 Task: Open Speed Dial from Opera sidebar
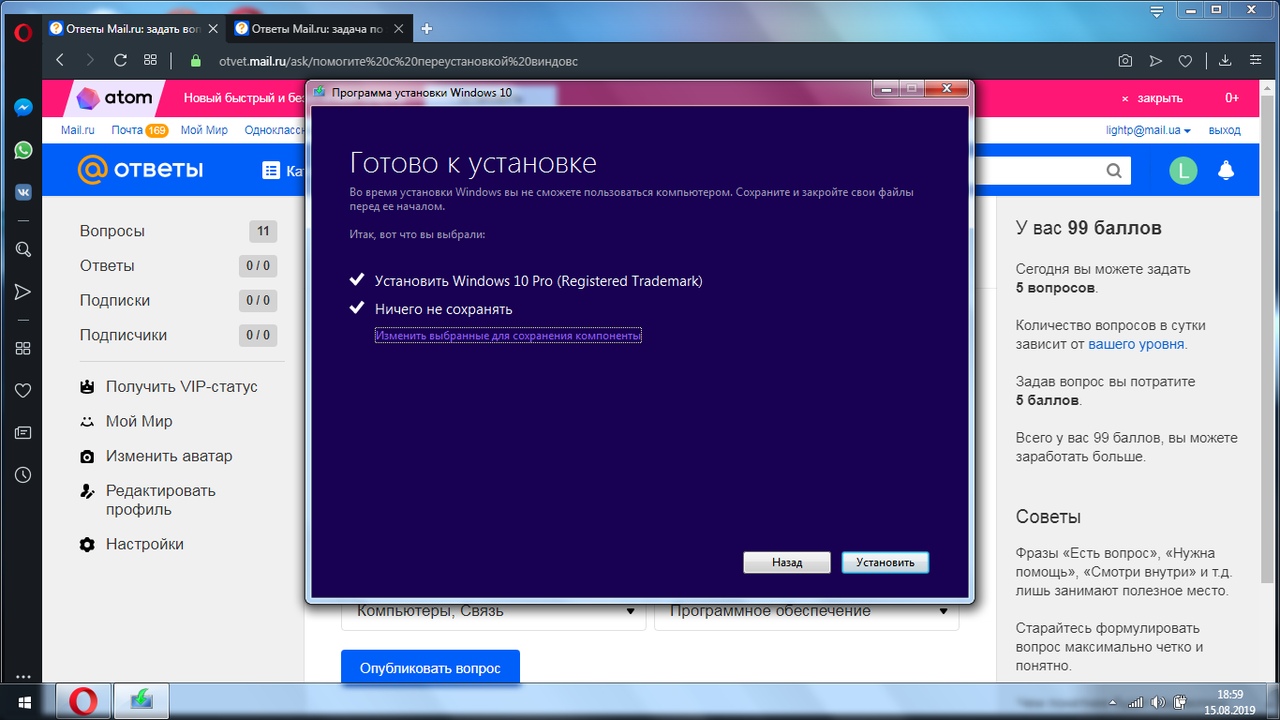(22, 348)
